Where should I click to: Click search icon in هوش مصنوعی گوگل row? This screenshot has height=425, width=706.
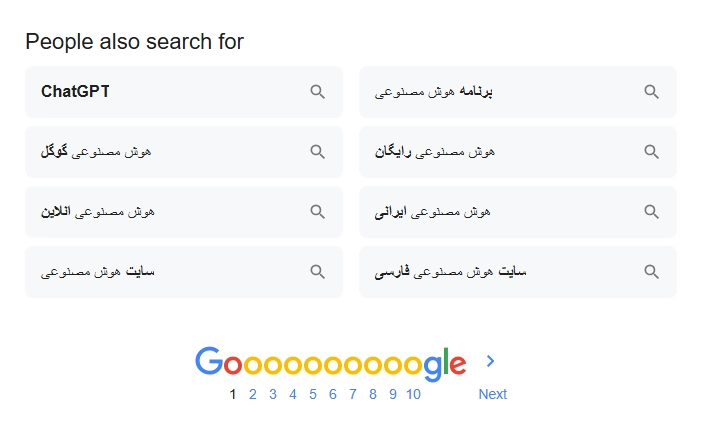317,152
